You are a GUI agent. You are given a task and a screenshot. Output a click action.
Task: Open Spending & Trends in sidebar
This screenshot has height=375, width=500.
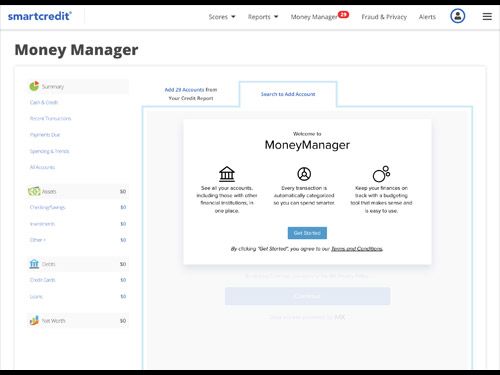(49, 151)
